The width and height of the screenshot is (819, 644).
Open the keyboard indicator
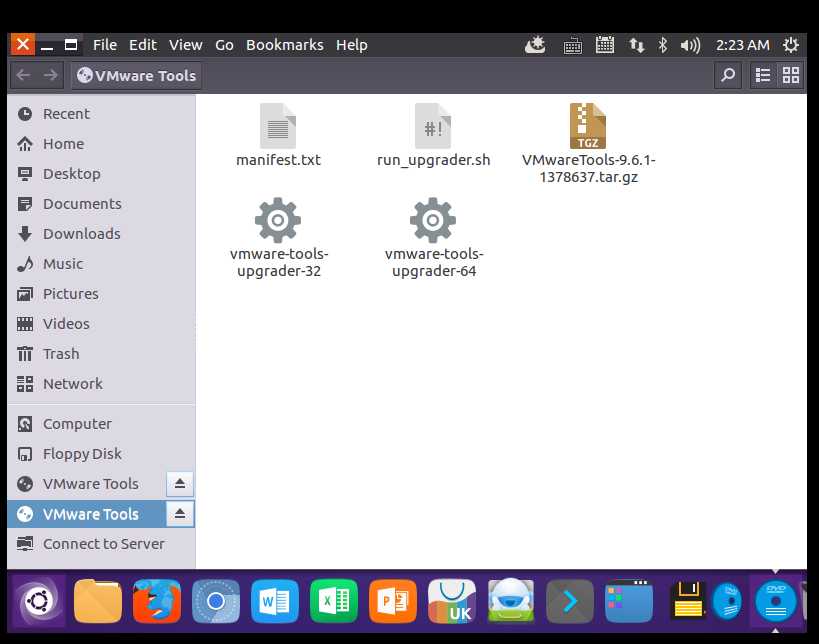[x=572, y=45]
